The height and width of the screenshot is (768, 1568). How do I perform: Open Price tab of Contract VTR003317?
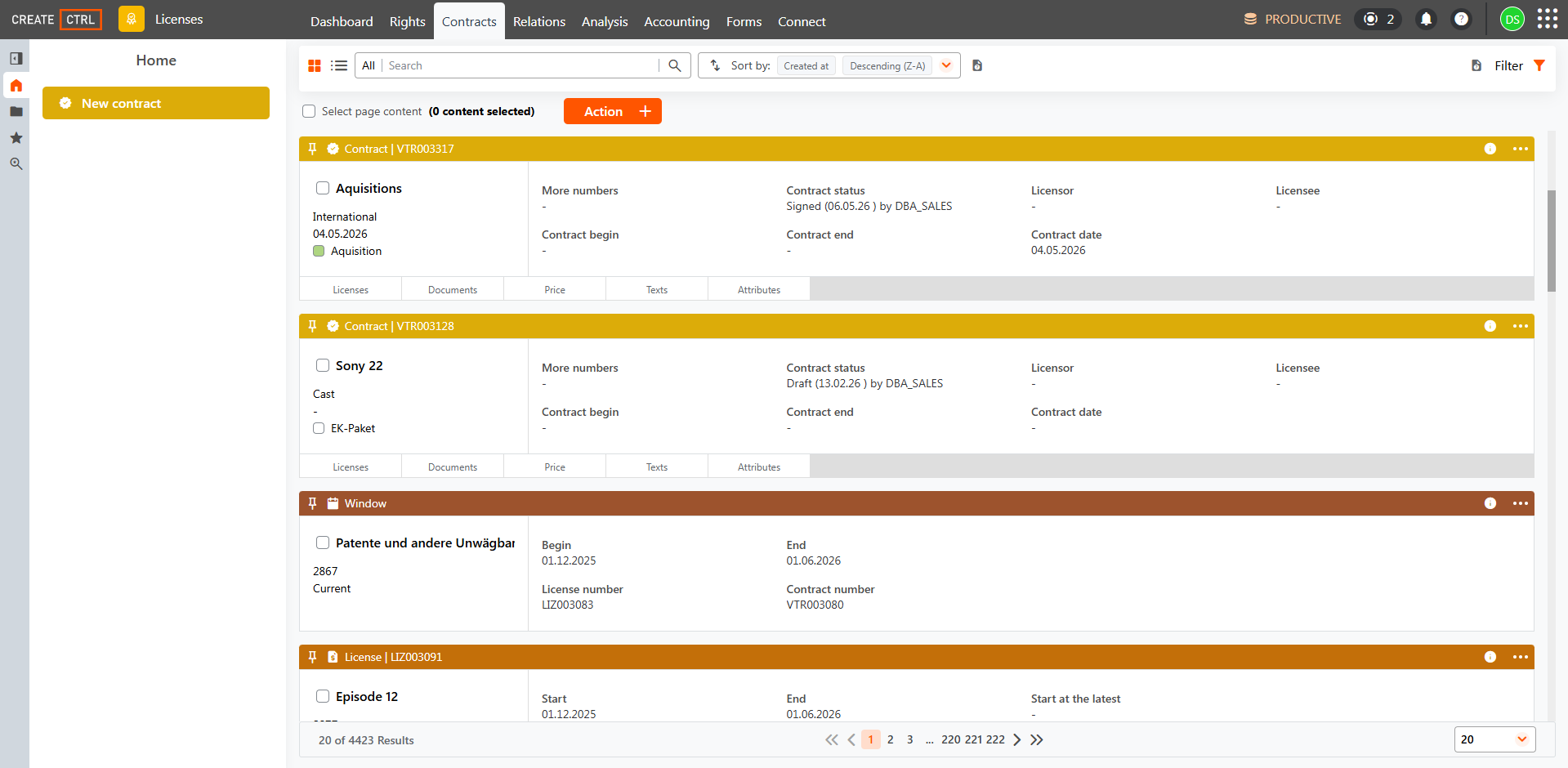click(x=555, y=289)
